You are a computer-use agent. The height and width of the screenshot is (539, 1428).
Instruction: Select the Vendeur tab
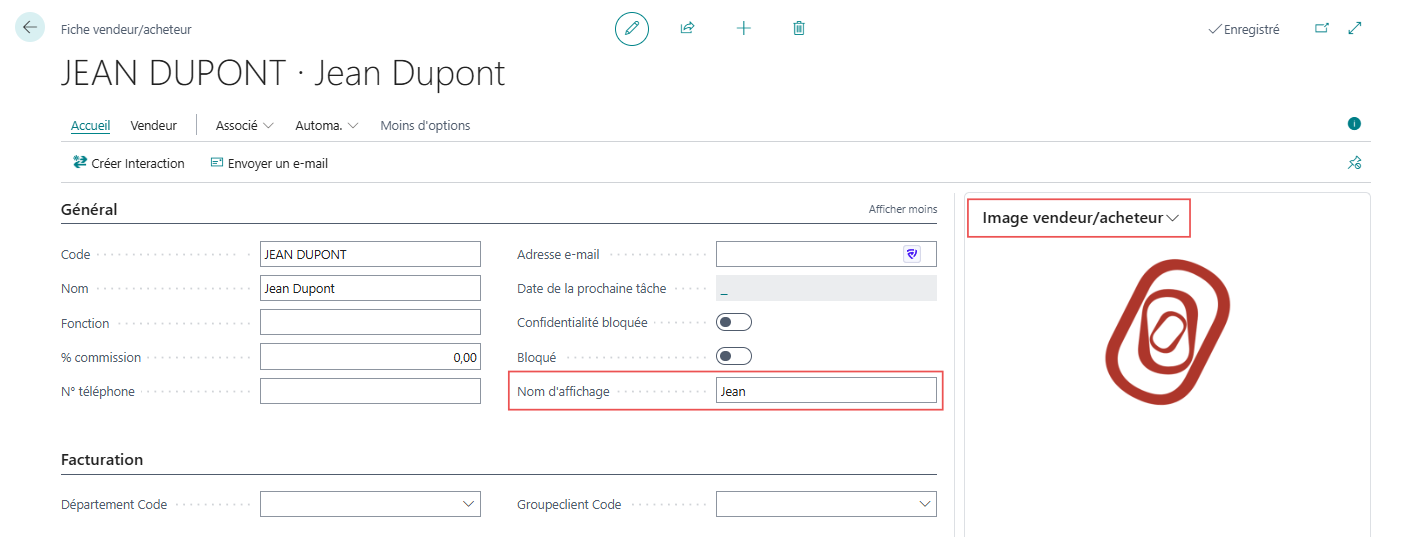click(153, 125)
